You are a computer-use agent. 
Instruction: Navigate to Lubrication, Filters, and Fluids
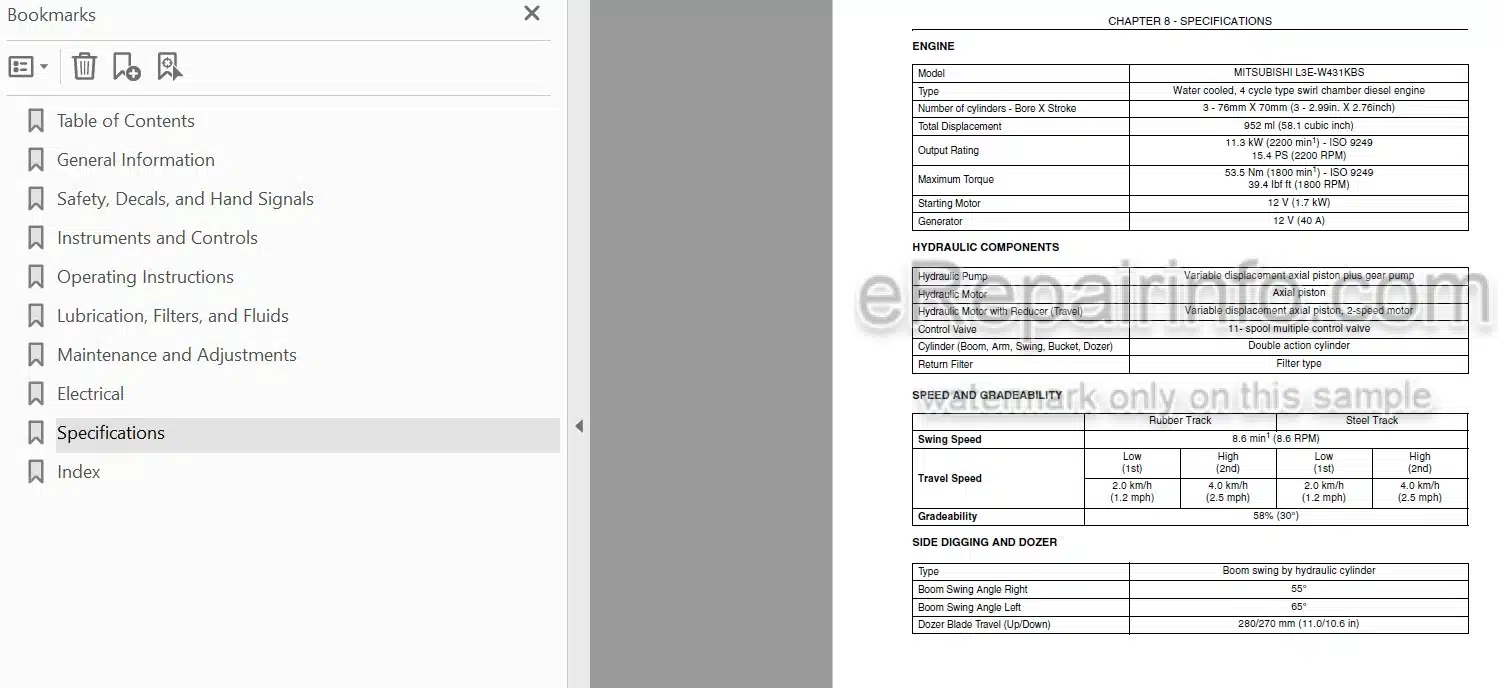[172, 316]
